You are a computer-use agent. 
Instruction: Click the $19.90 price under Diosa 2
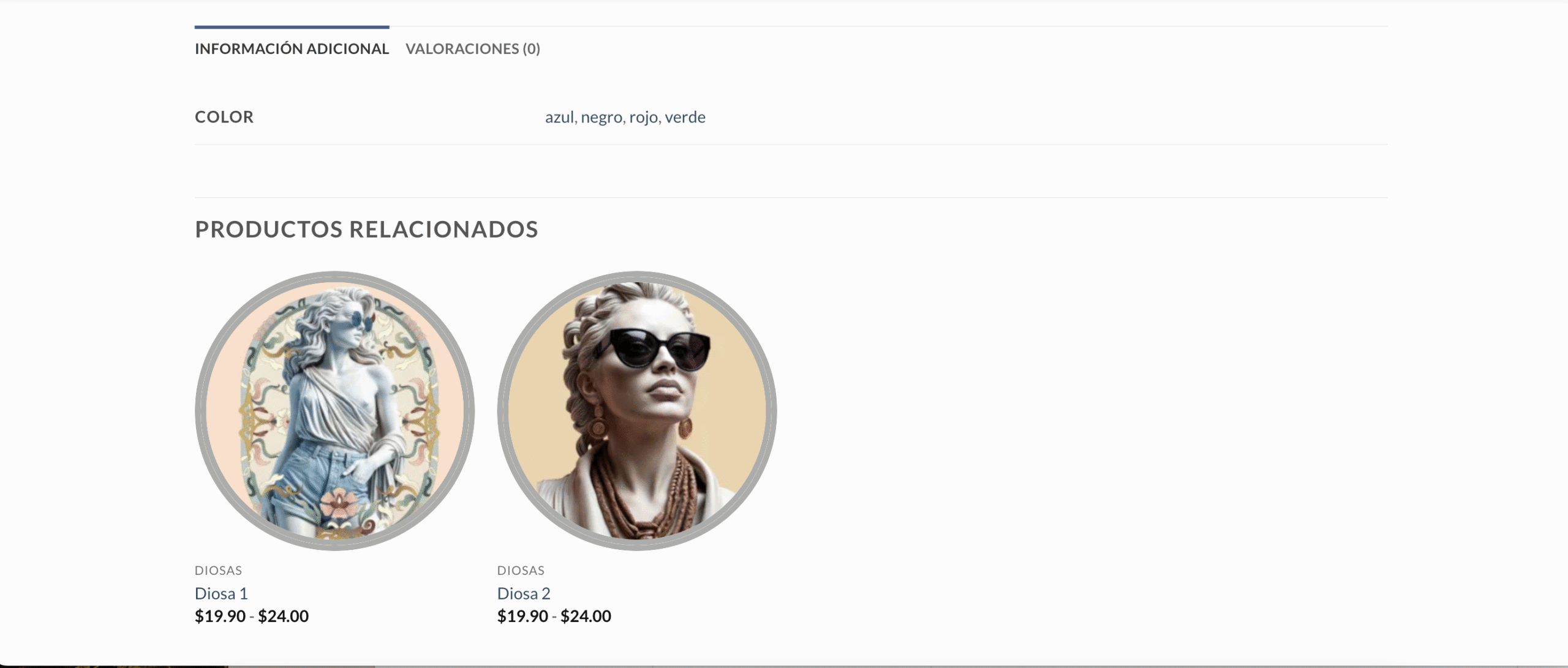(x=522, y=616)
